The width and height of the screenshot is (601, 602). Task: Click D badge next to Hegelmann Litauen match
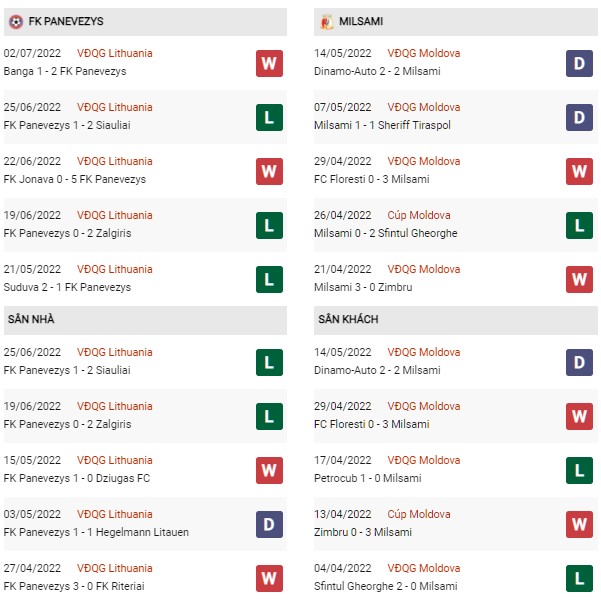click(269, 524)
